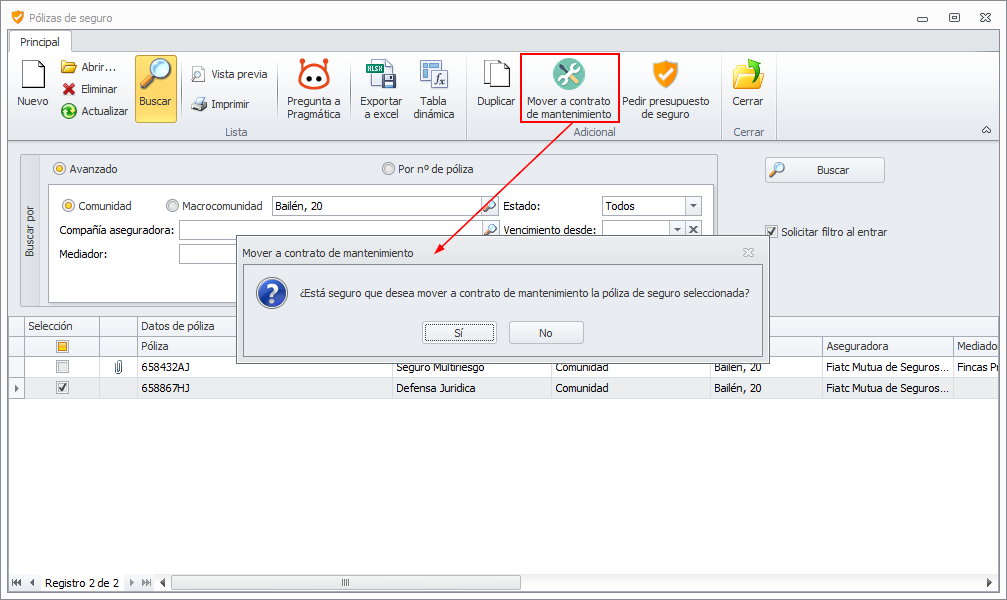Image resolution: width=1007 pixels, height=600 pixels.
Task: Select the policy cell 658867HJ
Action: pyautogui.click(x=265, y=387)
